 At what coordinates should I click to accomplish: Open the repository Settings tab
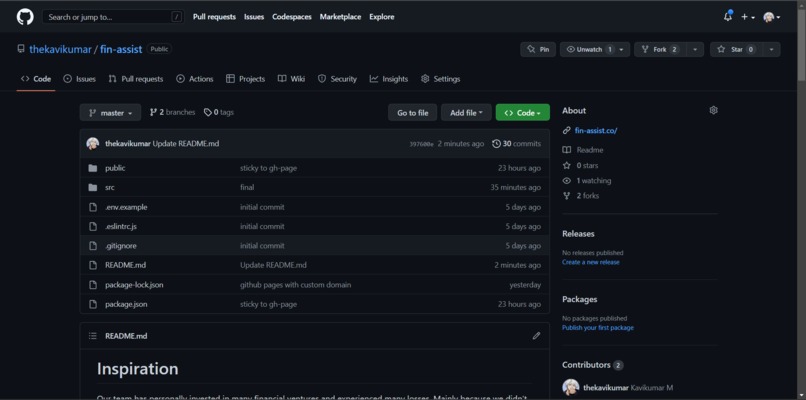pyautogui.click(x=441, y=79)
